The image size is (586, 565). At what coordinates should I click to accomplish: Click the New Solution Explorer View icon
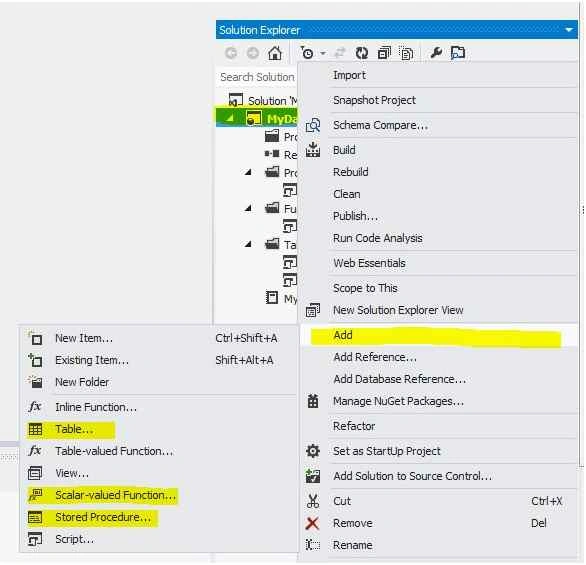(x=313, y=310)
